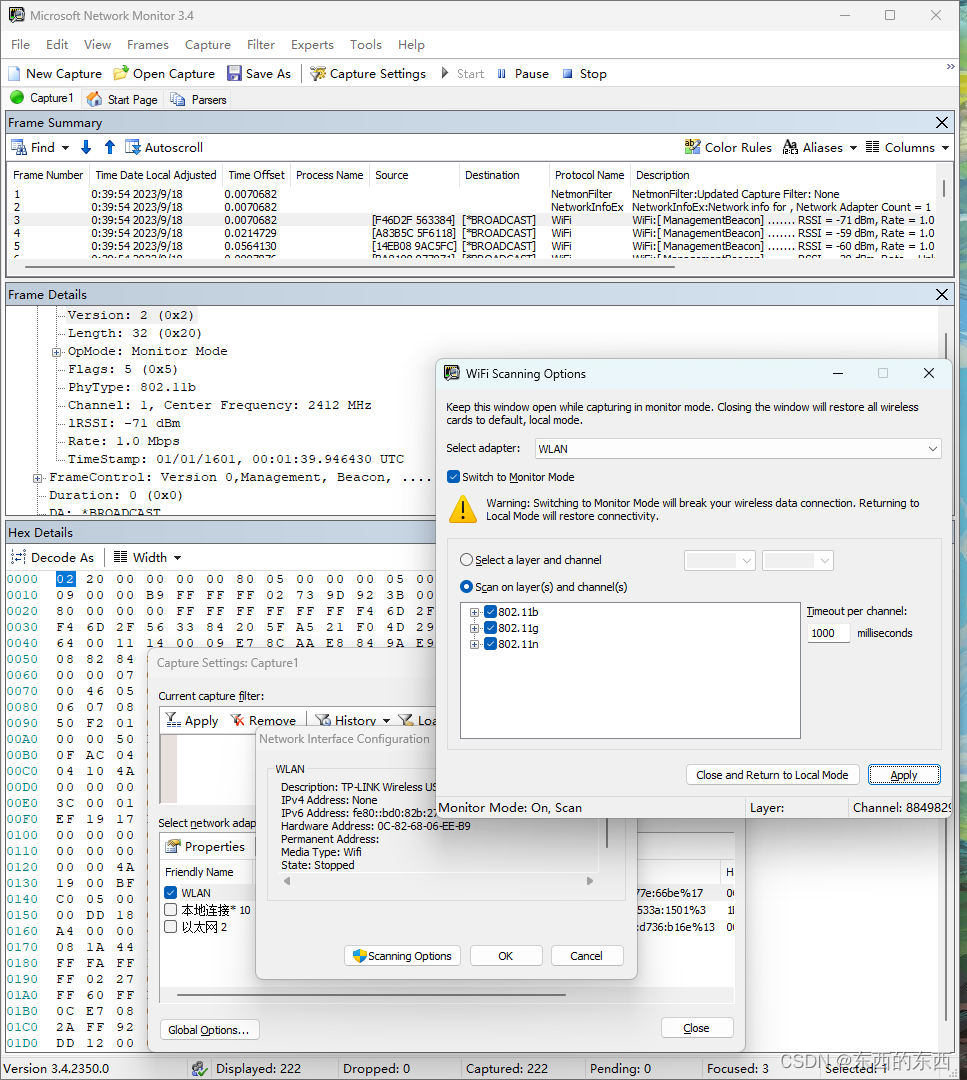Switch to Capture1 tab

point(42,98)
